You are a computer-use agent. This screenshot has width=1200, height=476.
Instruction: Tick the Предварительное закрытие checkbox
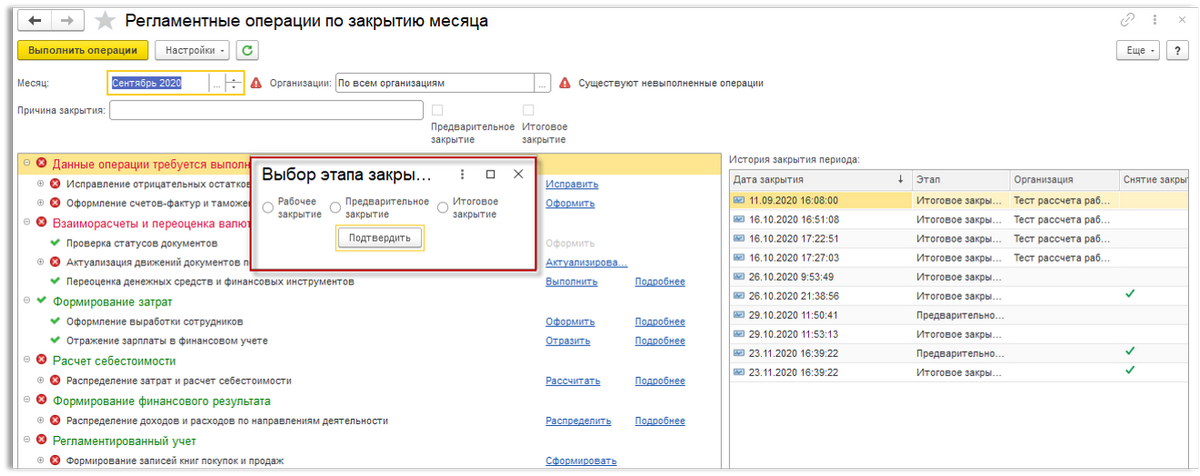tap(437, 110)
